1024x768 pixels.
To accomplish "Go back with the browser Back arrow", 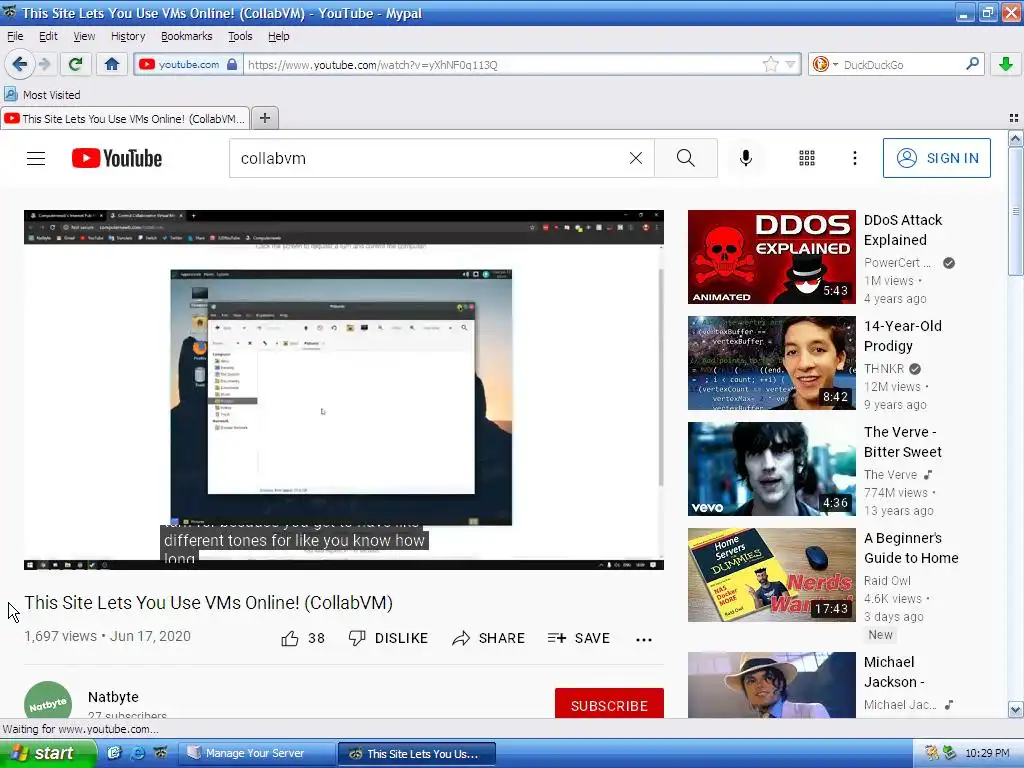I will coord(19,64).
